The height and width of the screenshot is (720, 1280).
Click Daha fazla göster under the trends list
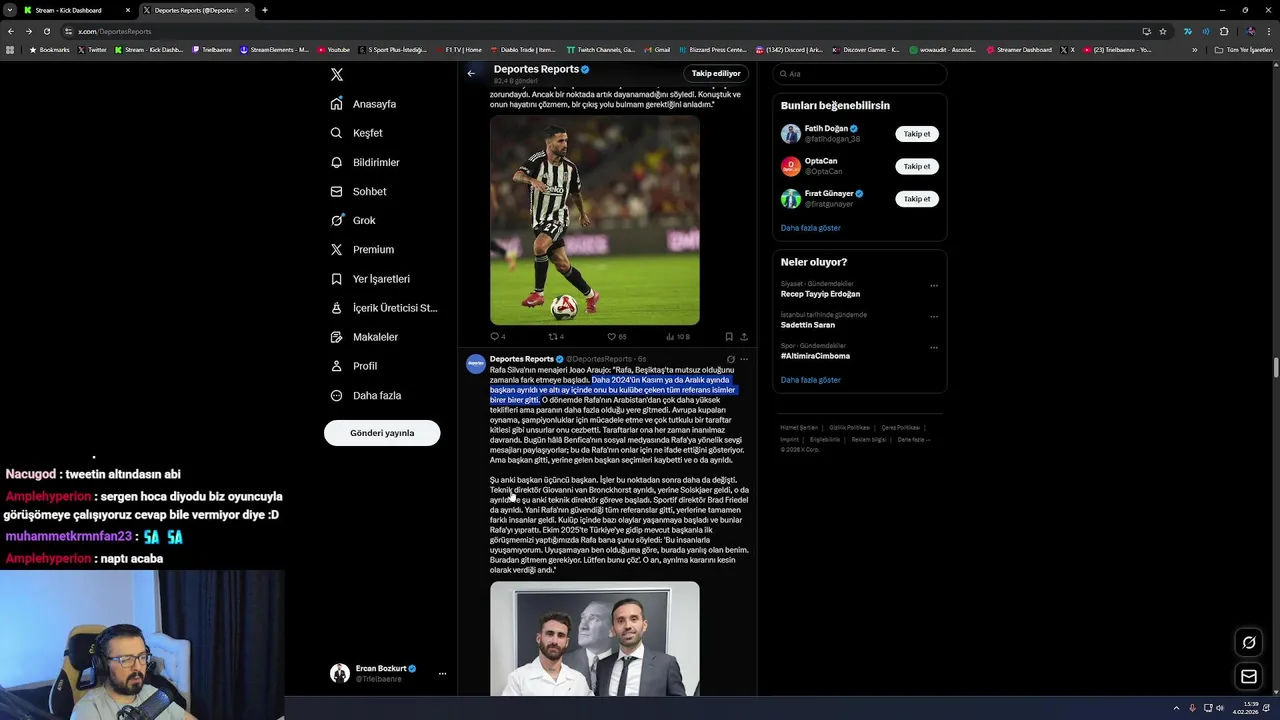click(811, 380)
